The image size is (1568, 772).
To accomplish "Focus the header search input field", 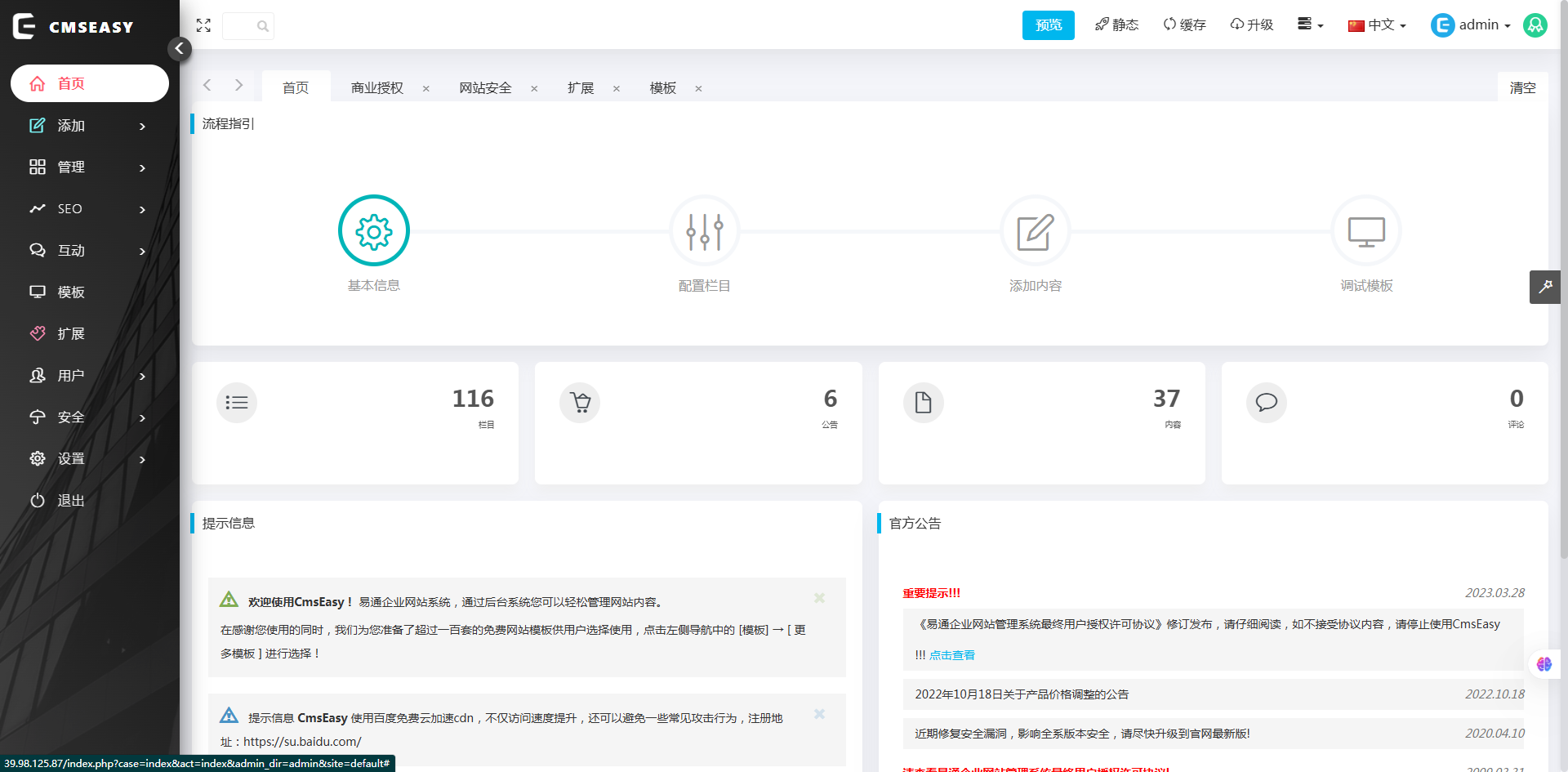I will (x=241, y=26).
